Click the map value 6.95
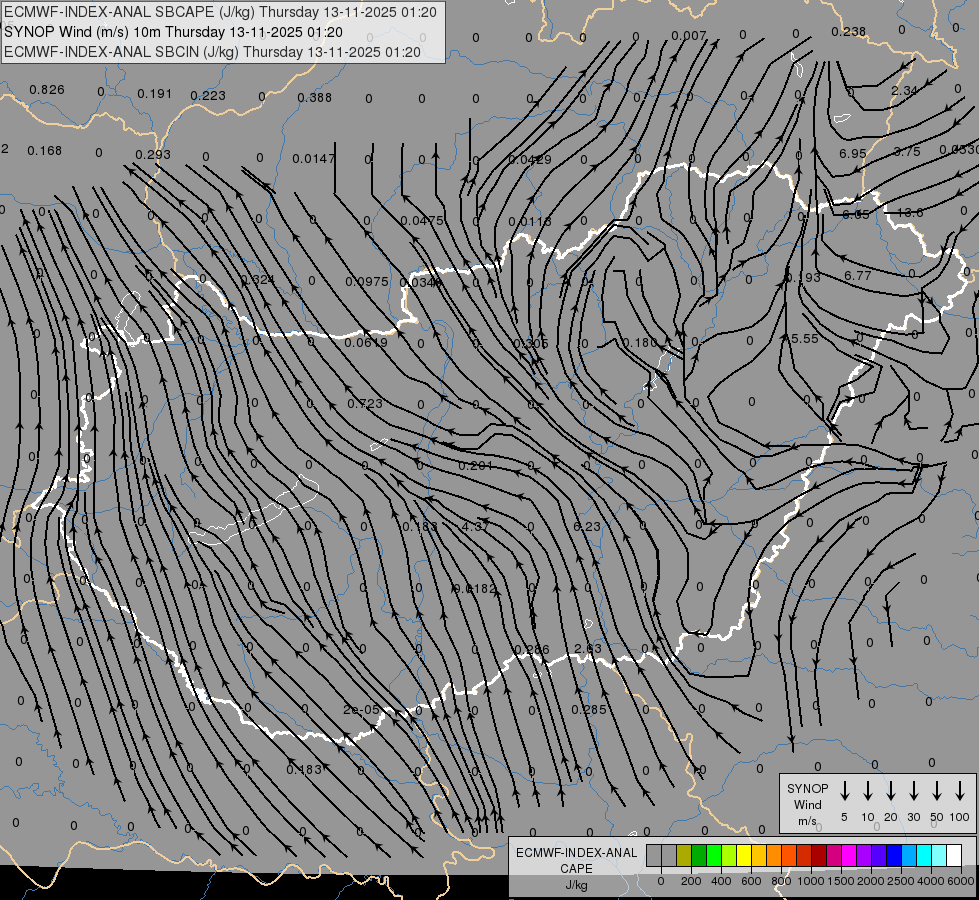The height and width of the screenshot is (900, 979). (x=853, y=154)
